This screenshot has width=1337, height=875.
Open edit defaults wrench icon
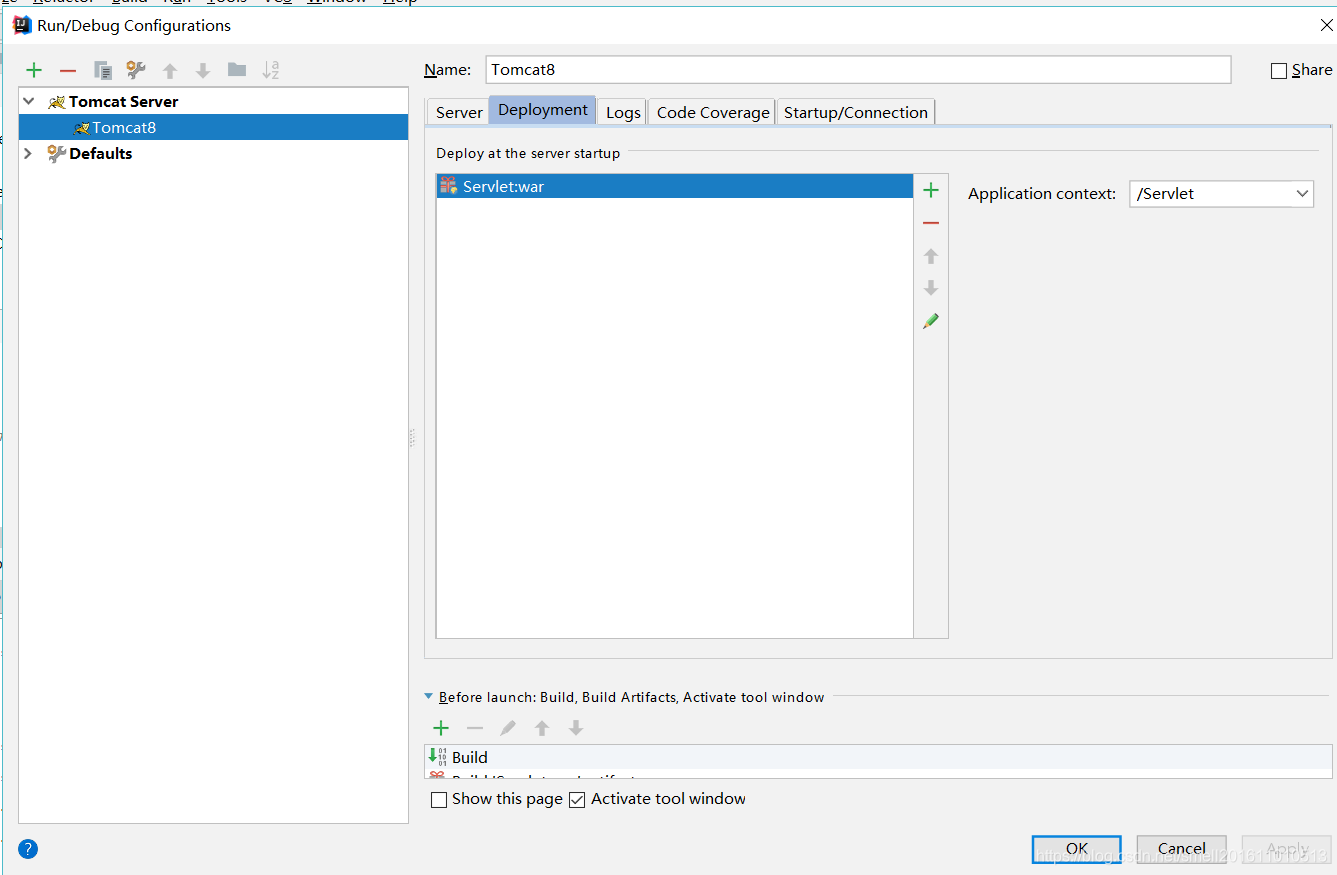point(136,70)
